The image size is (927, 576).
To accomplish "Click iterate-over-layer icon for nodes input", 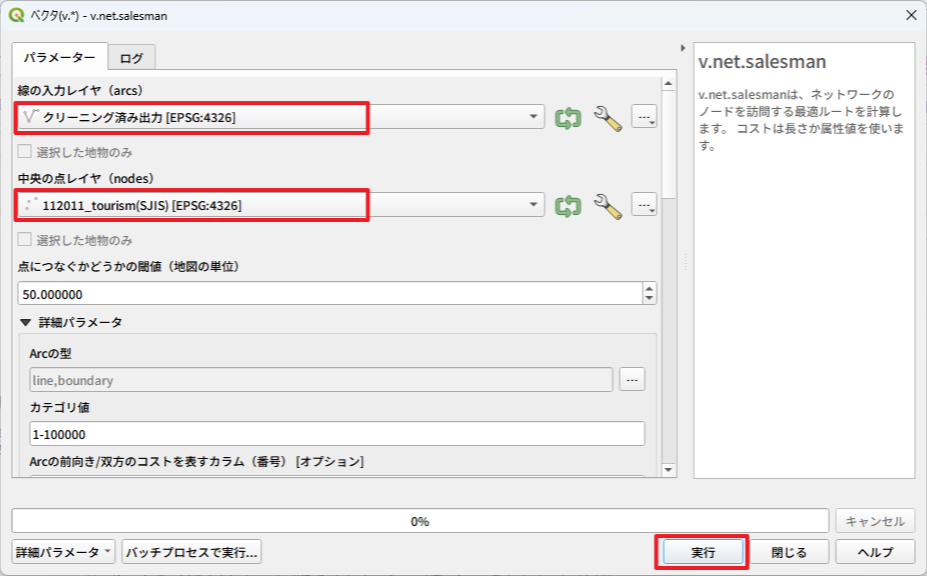I will [568, 205].
